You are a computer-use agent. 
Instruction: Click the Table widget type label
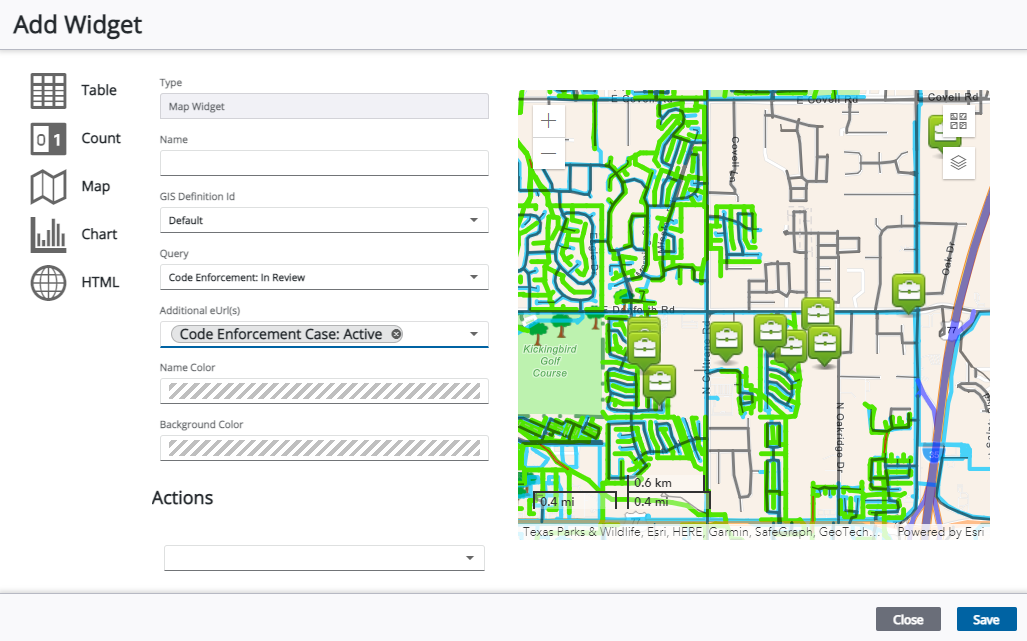(99, 90)
